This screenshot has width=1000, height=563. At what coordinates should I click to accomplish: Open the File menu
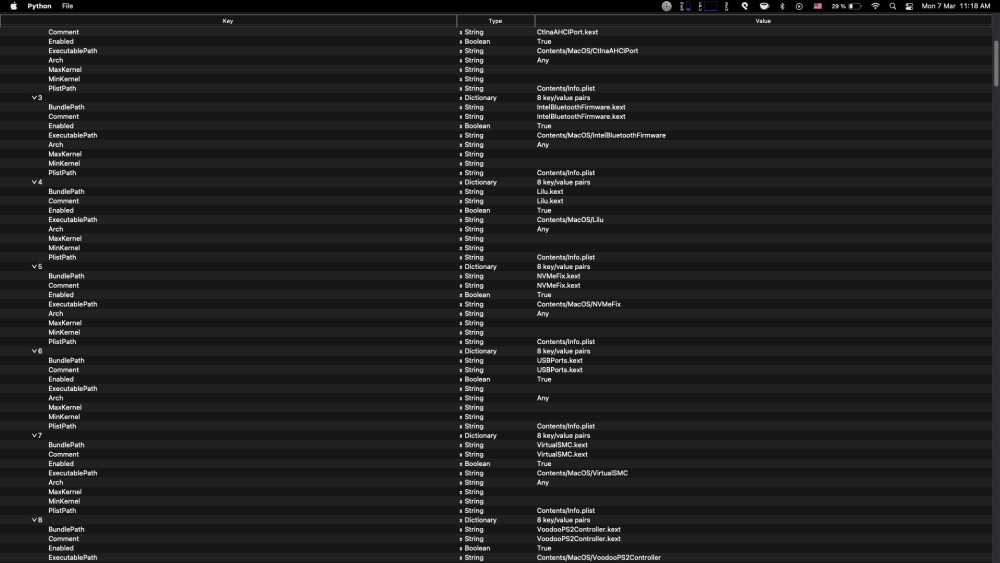[67, 6]
